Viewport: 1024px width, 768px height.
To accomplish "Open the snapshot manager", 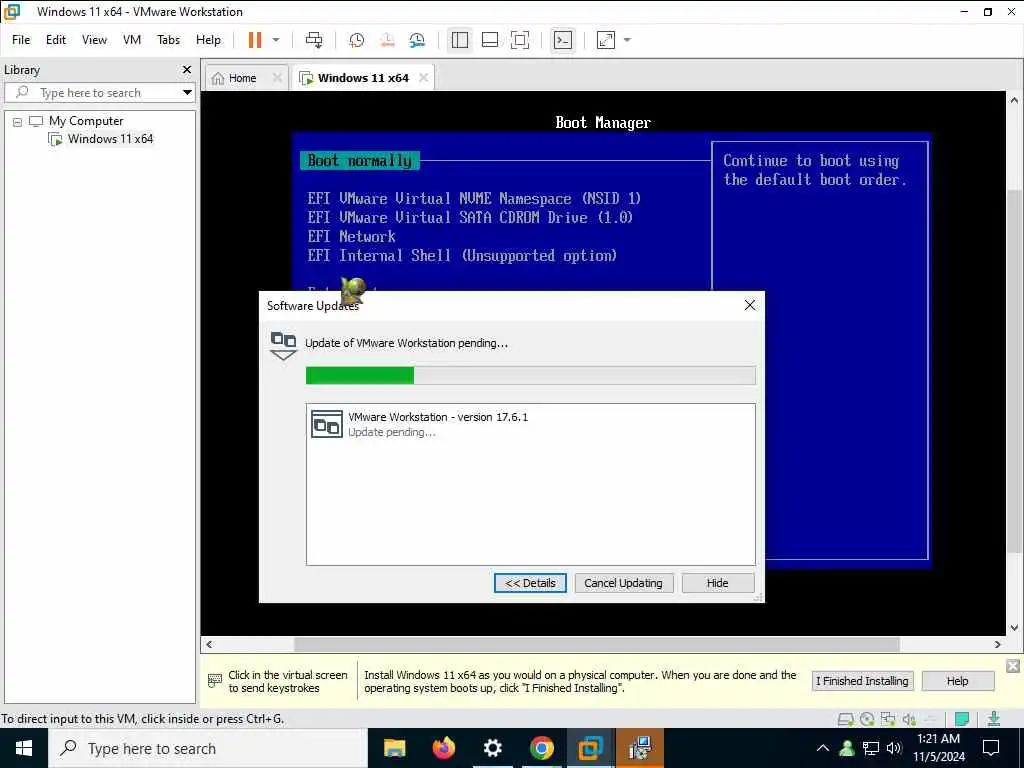I will 417,40.
